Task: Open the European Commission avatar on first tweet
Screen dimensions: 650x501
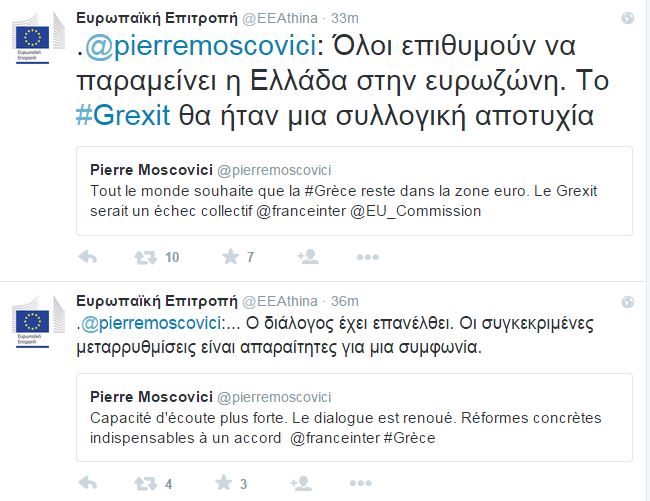Action: [35, 38]
